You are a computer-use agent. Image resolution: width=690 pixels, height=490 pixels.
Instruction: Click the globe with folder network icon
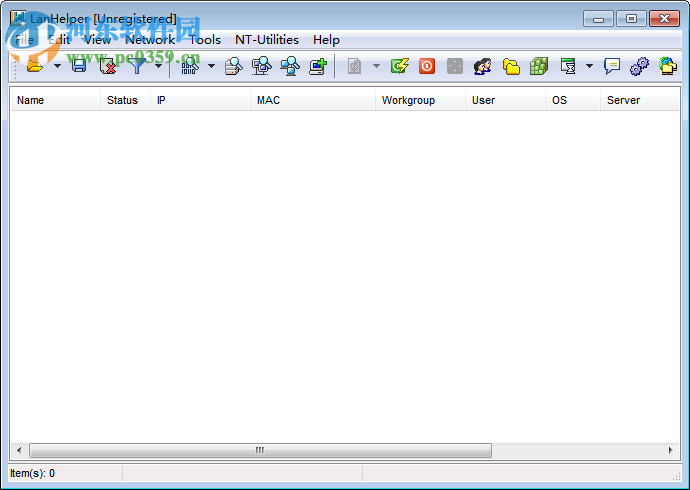(668, 66)
